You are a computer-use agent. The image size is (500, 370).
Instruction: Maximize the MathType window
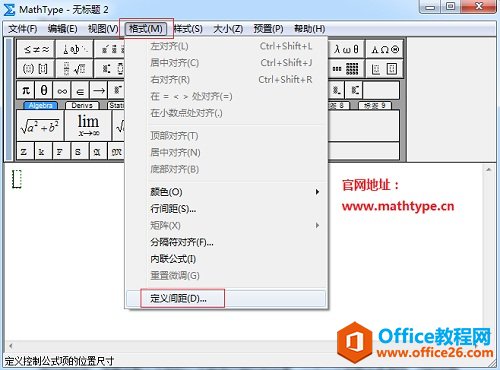click(450, 6)
